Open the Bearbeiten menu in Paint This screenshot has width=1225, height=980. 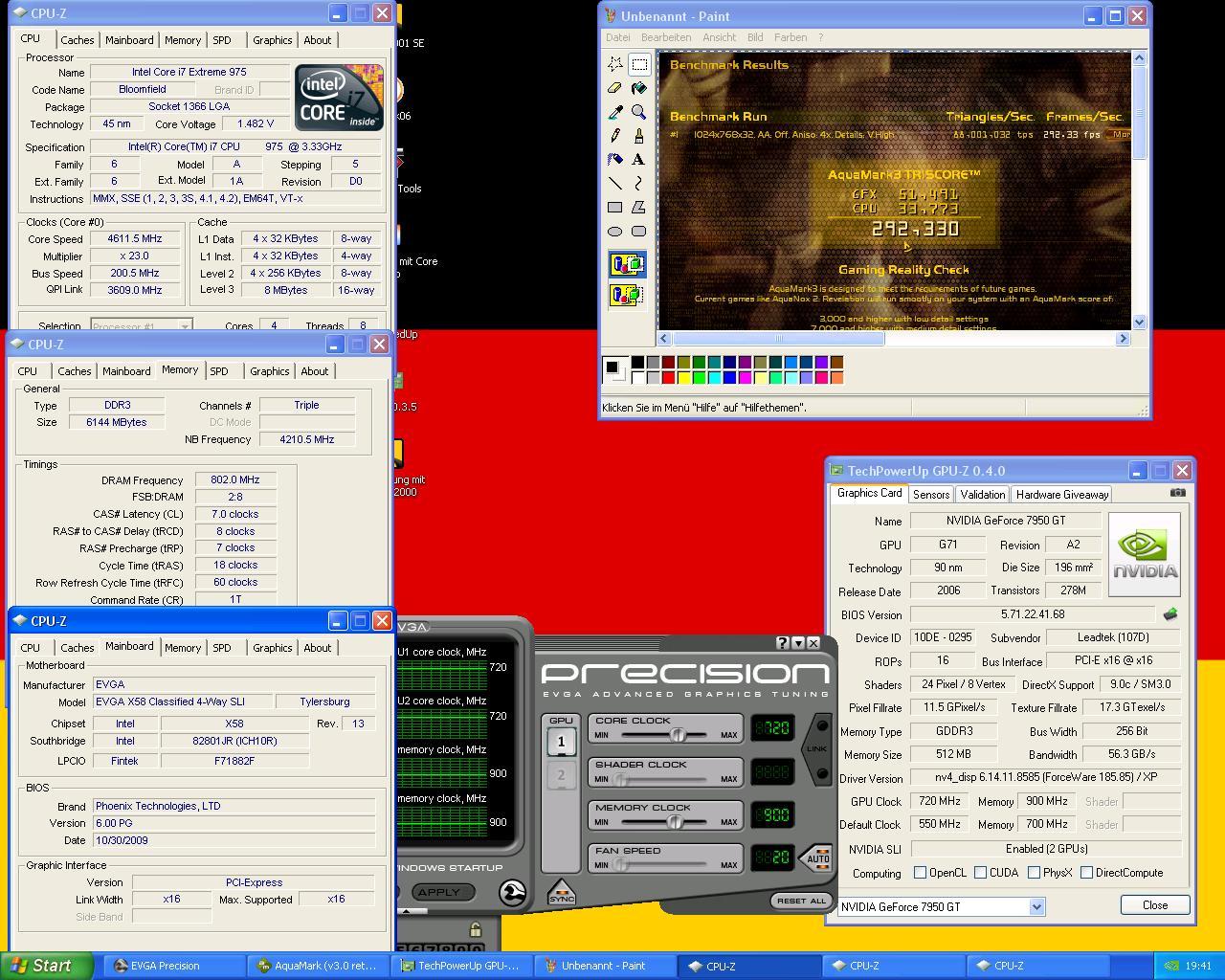(666, 37)
